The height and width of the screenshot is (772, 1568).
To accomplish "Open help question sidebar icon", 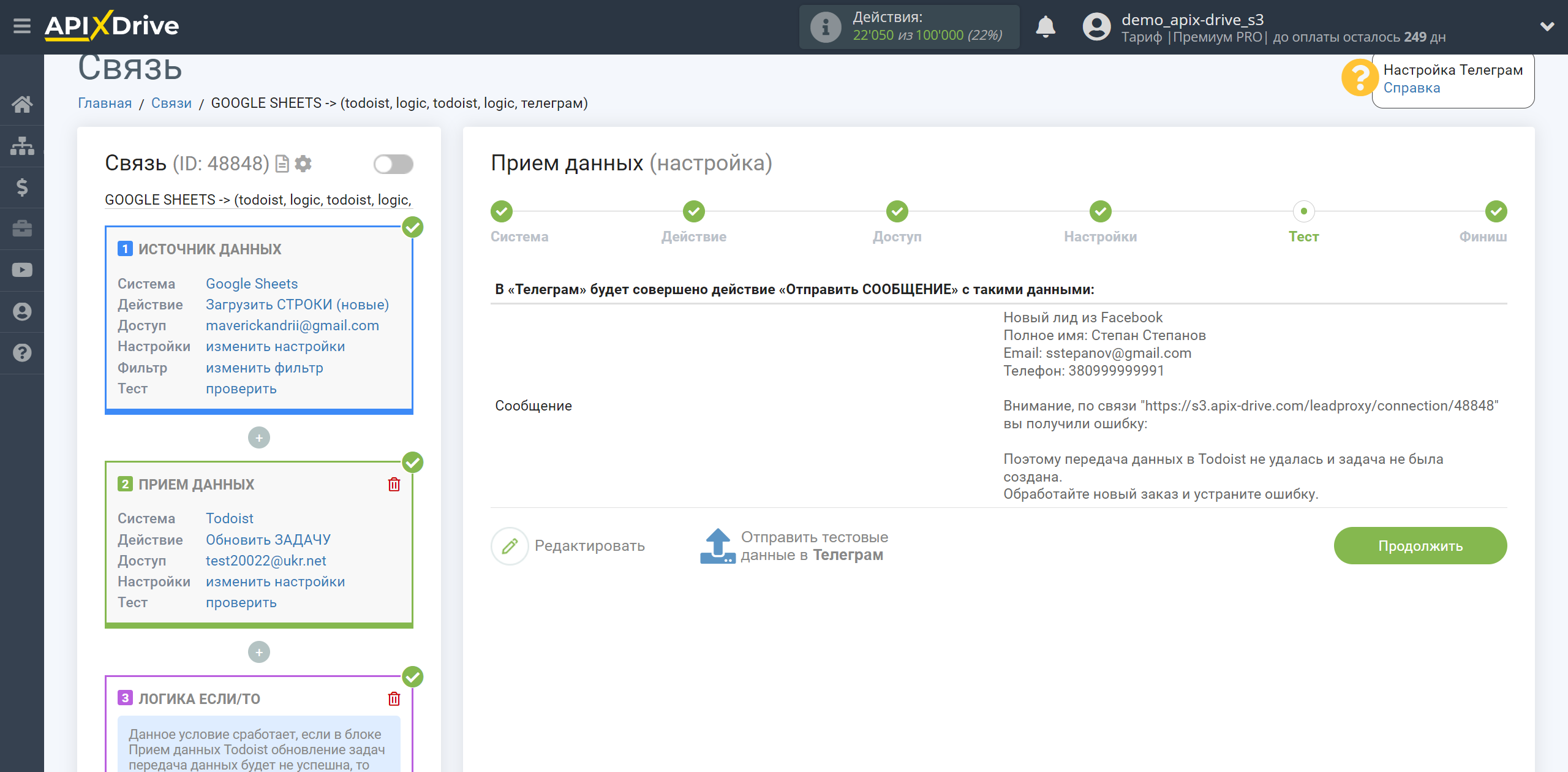I will [x=22, y=353].
